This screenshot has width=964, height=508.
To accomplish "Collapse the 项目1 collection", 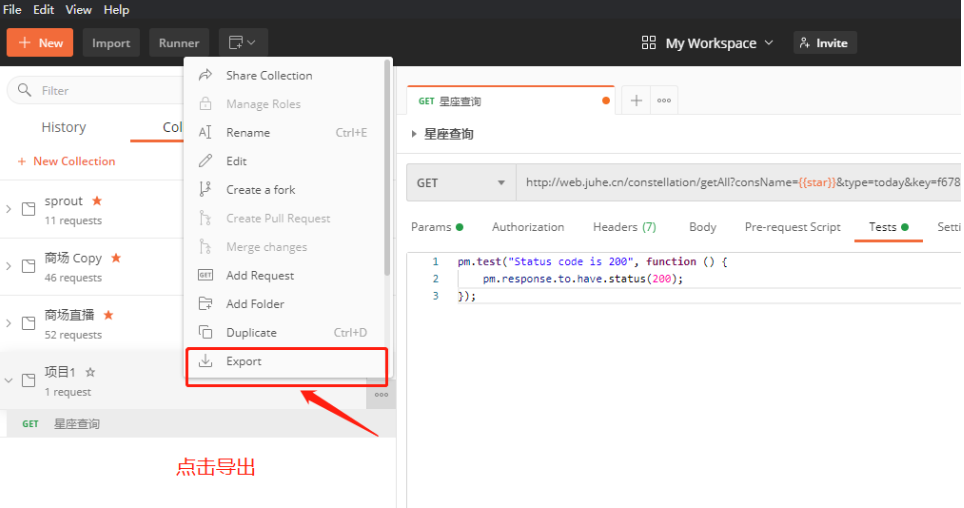I will (9, 380).
